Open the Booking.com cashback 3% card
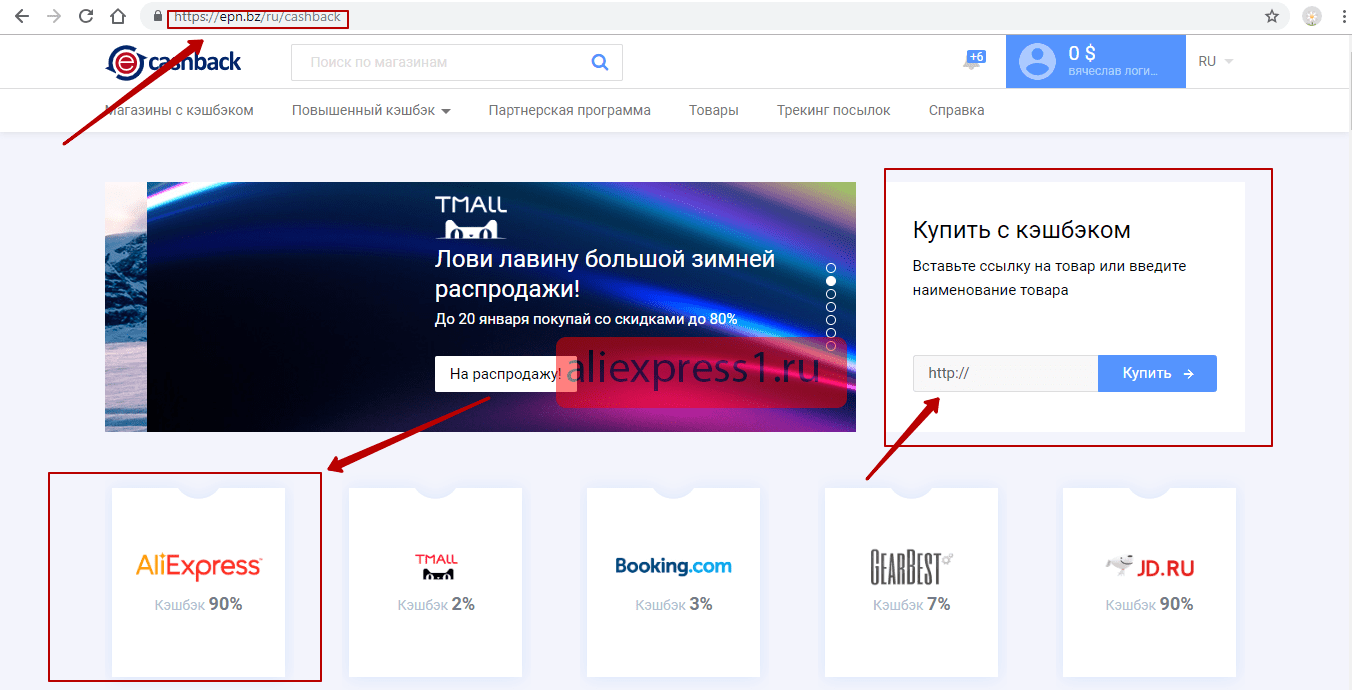1352x690 pixels. 673,582
